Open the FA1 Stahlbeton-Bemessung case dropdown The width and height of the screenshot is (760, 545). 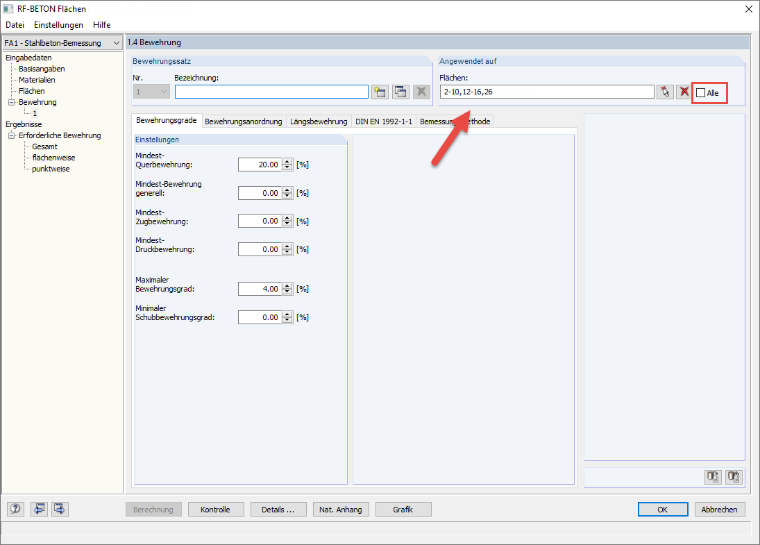(x=116, y=43)
